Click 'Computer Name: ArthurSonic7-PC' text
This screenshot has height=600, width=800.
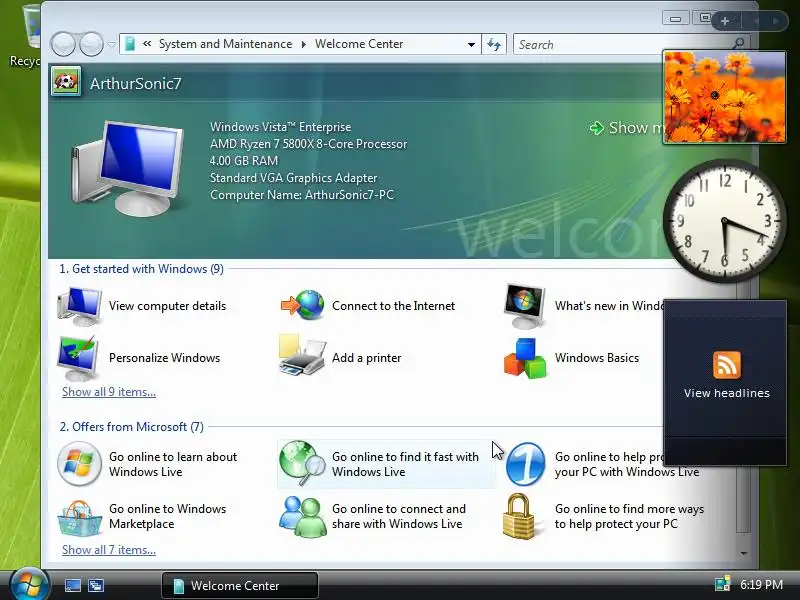tap(302, 195)
